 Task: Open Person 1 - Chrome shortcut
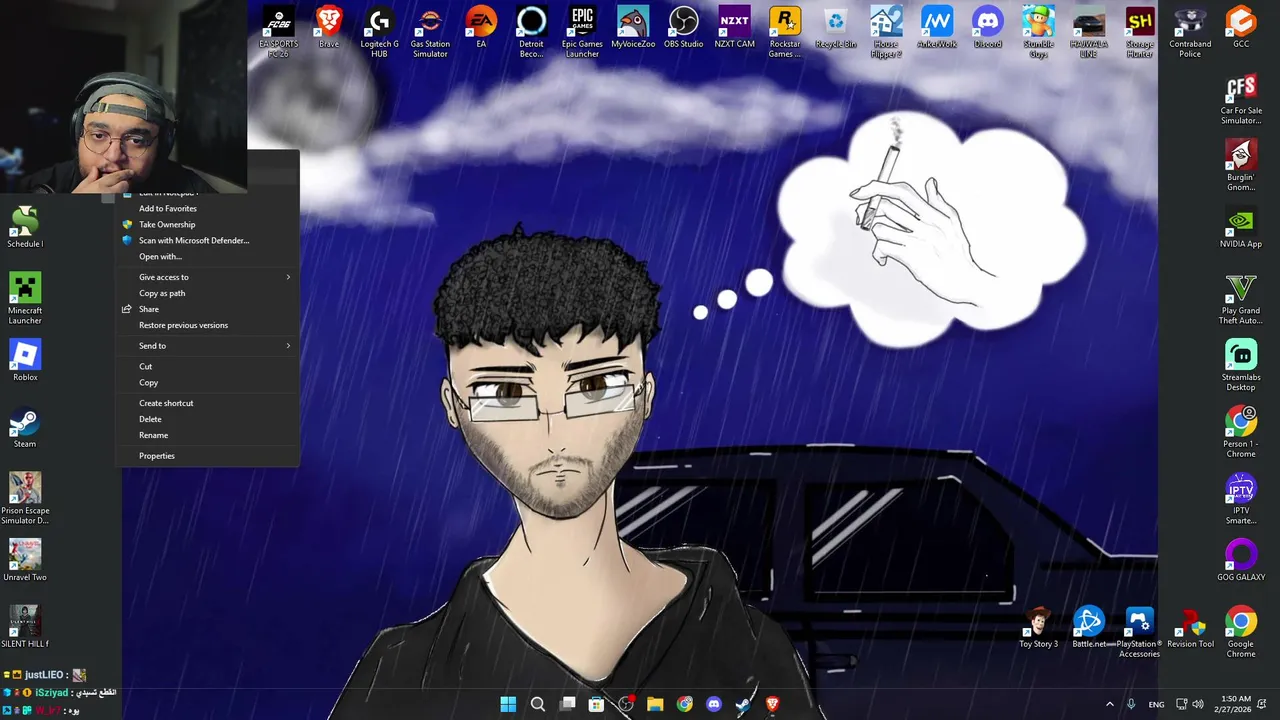pos(1241,432)
